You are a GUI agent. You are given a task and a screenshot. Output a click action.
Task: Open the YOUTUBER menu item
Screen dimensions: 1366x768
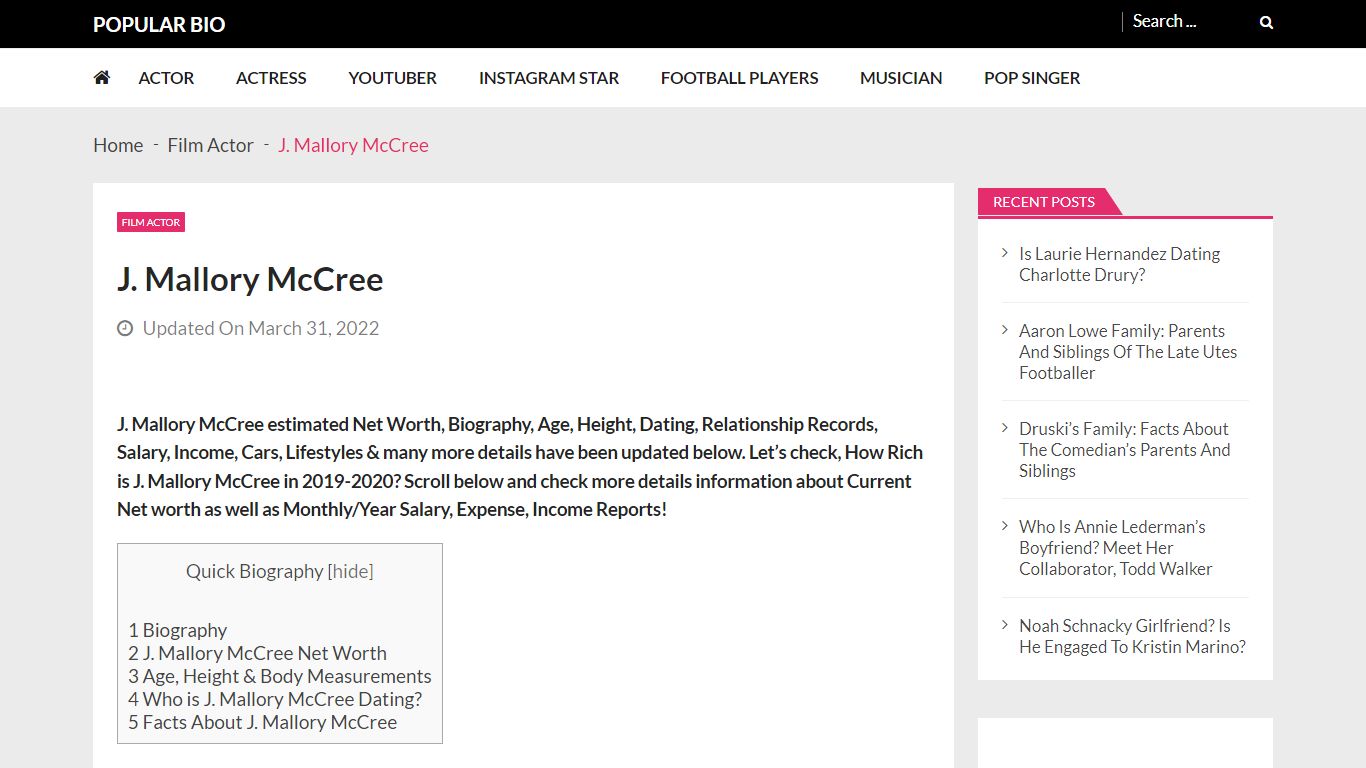392,78
